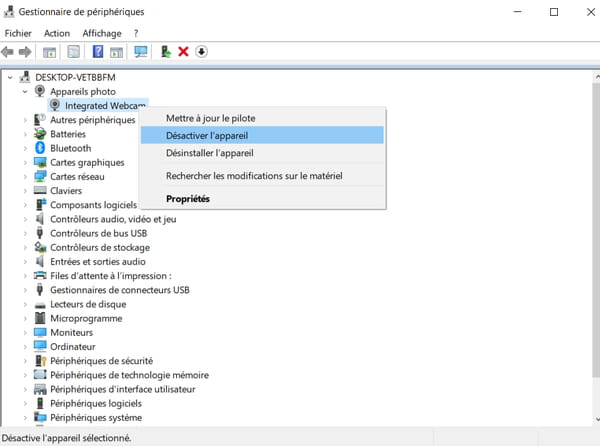Select Rechercher les modifications sur le matériel
The image size is (600, 446).
tap(262, 176)
